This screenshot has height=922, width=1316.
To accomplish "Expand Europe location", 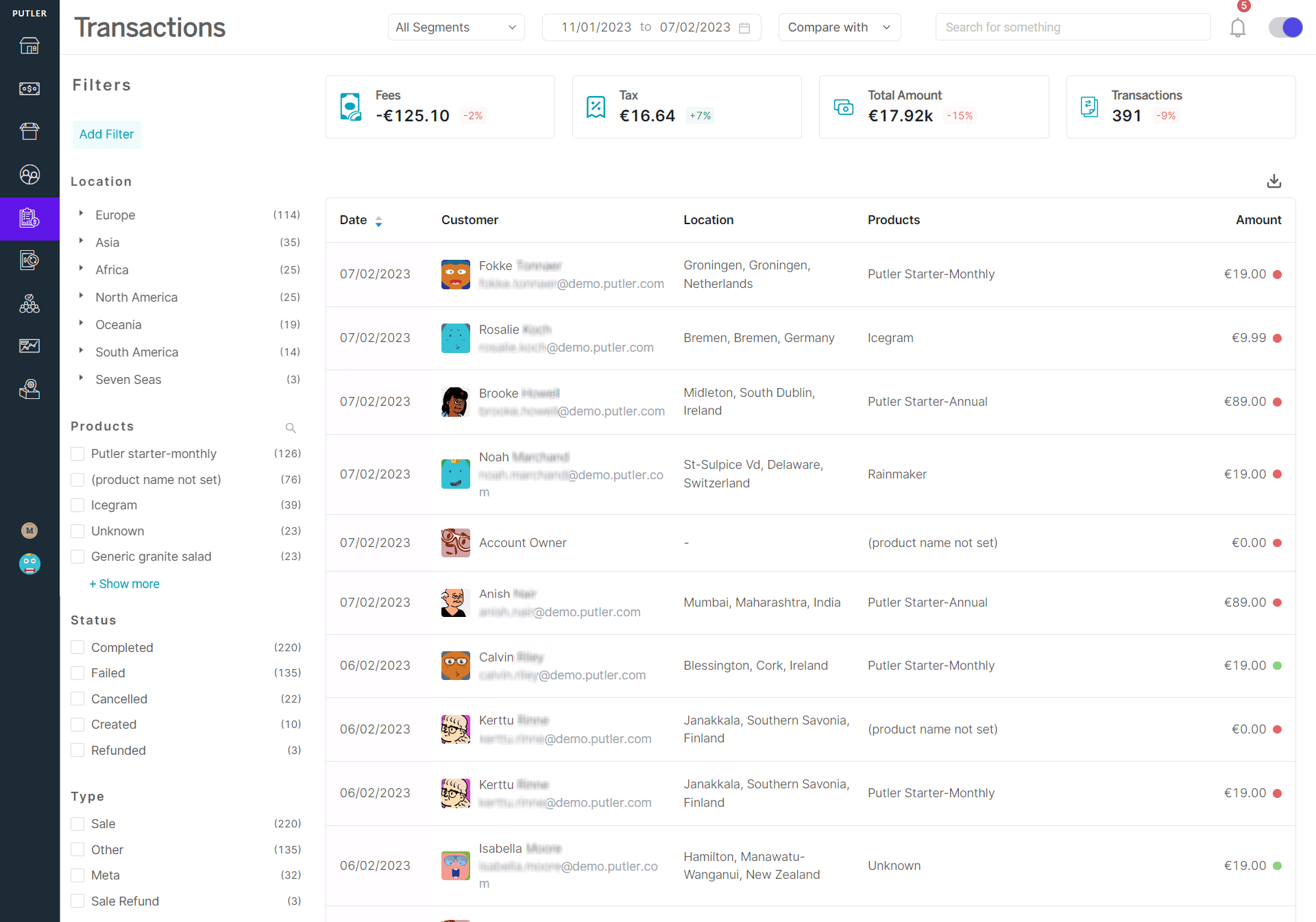I will (x=81, y=214).
